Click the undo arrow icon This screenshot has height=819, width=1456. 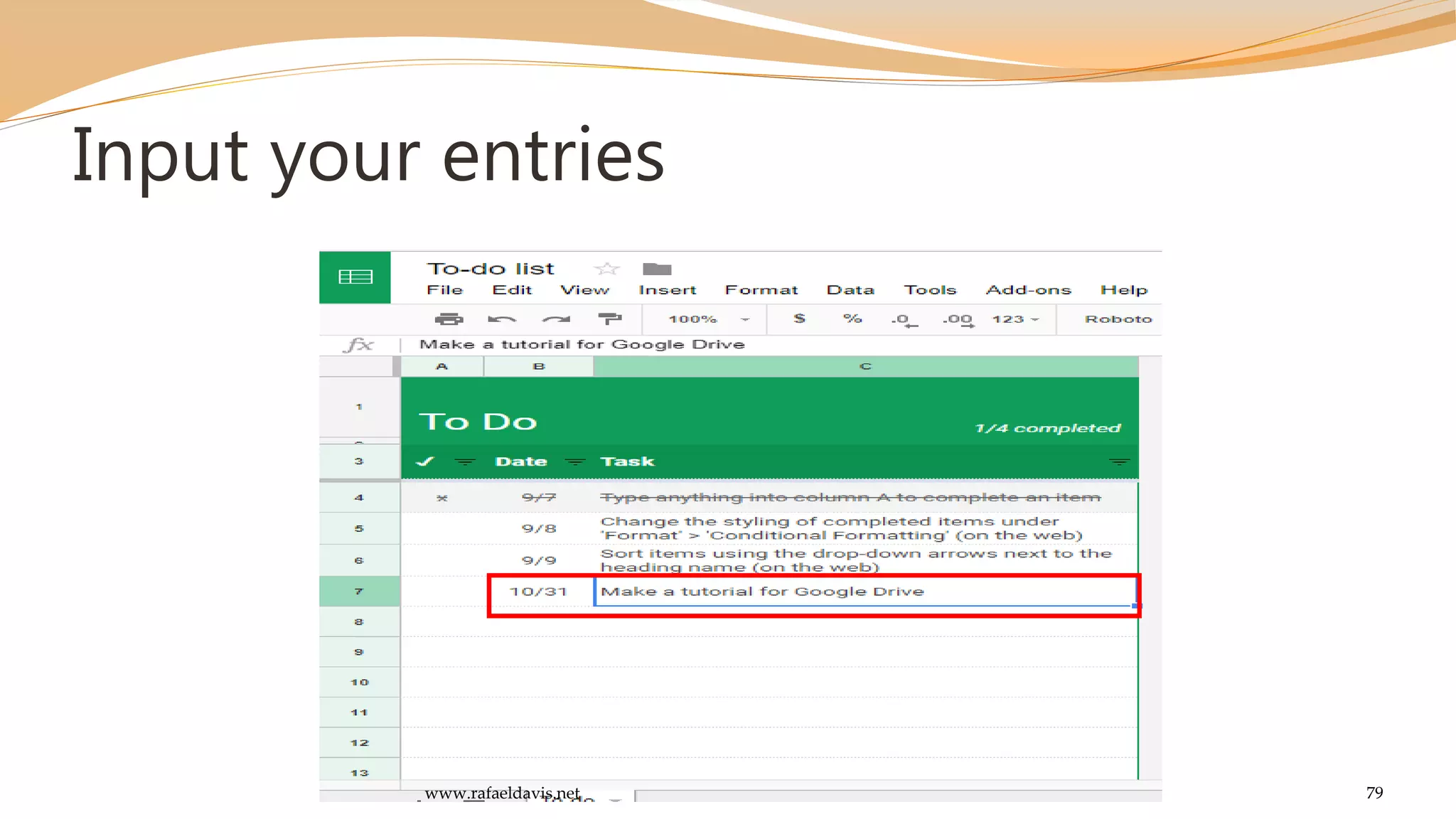point(502,319)
